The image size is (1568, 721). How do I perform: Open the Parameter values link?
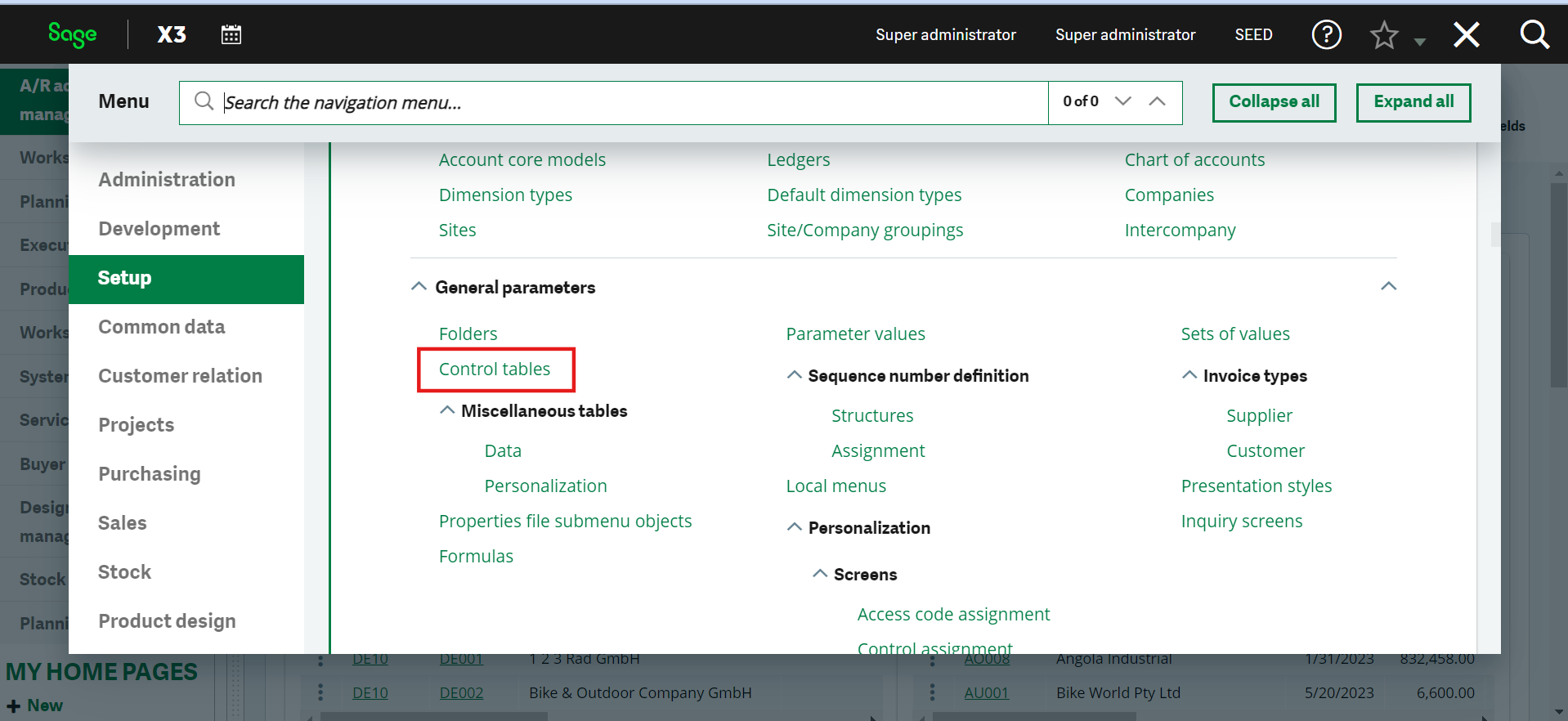855,334
